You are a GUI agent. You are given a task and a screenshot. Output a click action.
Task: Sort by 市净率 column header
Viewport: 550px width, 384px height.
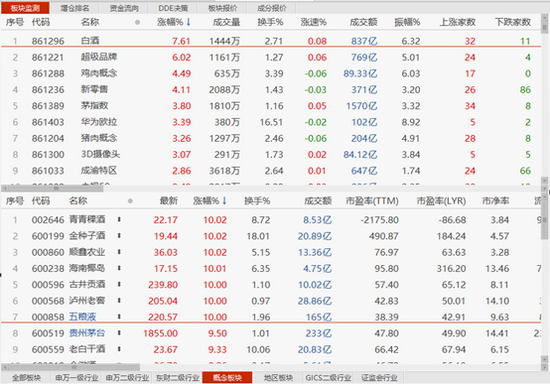point(495,201)
